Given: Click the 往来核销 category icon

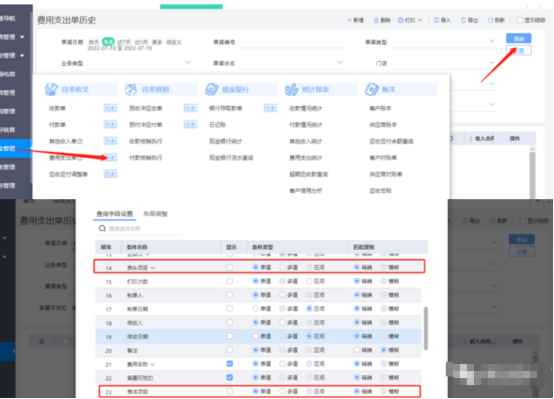Looking at the screenshot, I should [131, 89].
